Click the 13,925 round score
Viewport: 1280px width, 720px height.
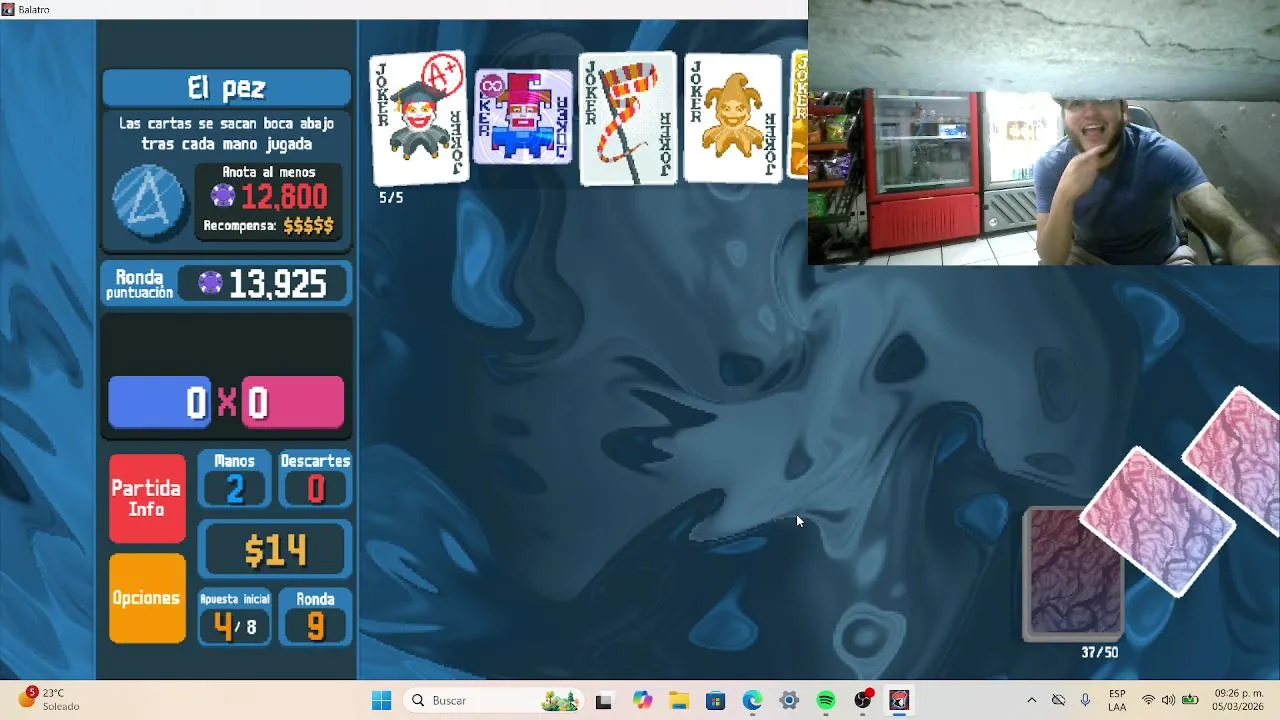click(277, 284)
